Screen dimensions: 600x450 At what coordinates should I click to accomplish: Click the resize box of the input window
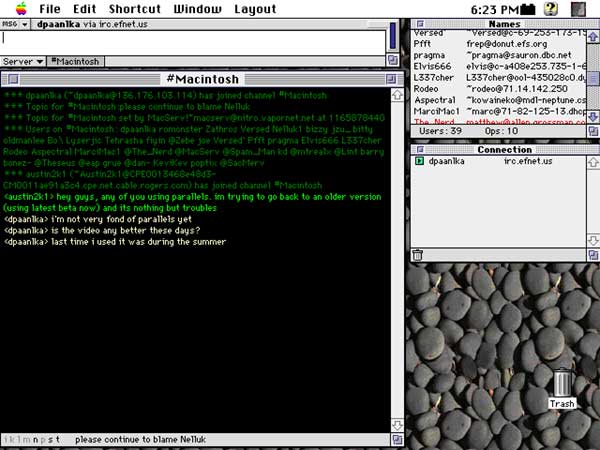click(x=393, y=60)
